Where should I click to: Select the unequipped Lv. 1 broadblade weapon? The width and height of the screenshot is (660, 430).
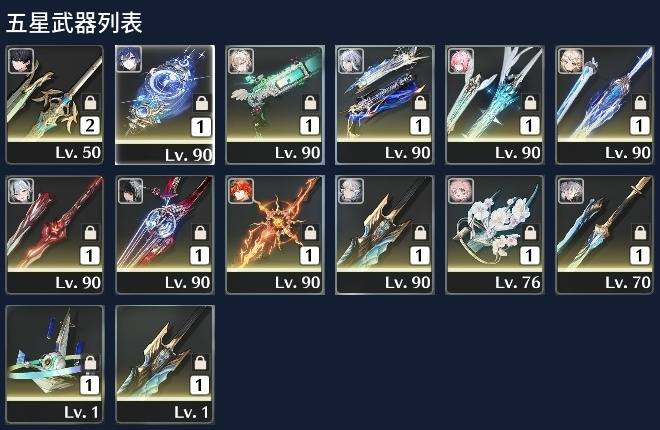tap(165, 364)
